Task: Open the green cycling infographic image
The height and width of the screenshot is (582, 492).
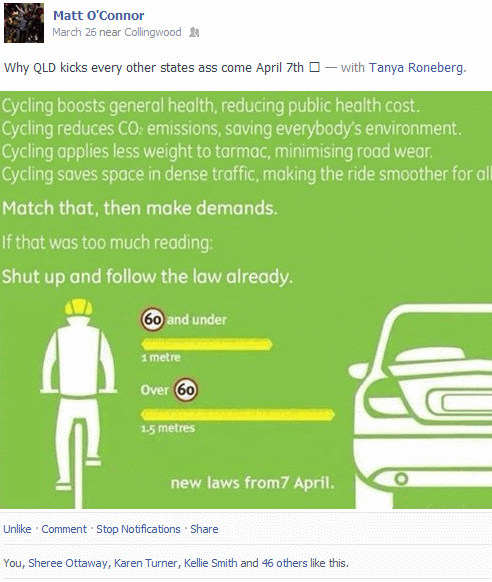Action: click(x=246, y=300)
